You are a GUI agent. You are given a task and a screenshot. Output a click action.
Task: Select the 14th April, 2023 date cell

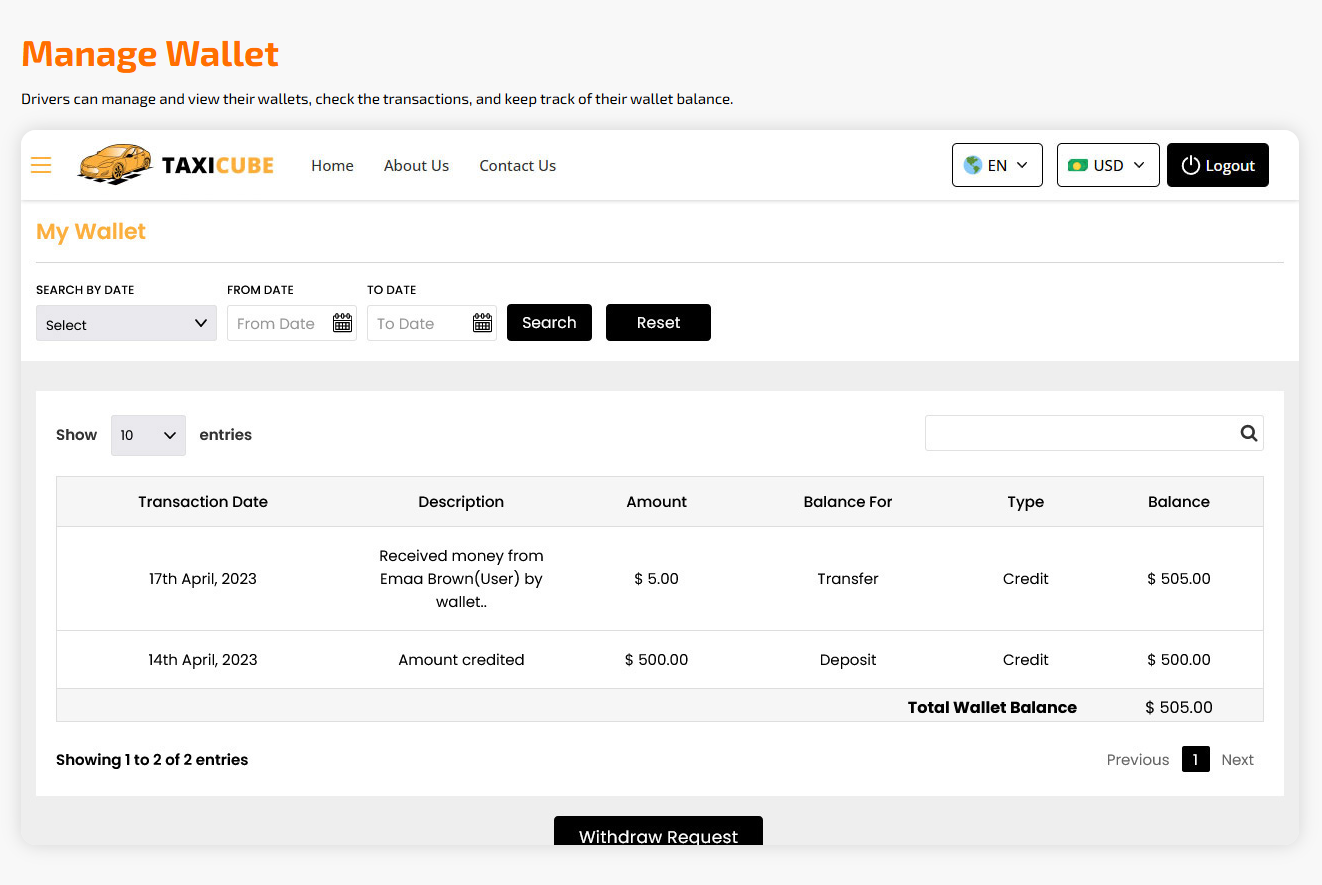click(x=203, y=660)
